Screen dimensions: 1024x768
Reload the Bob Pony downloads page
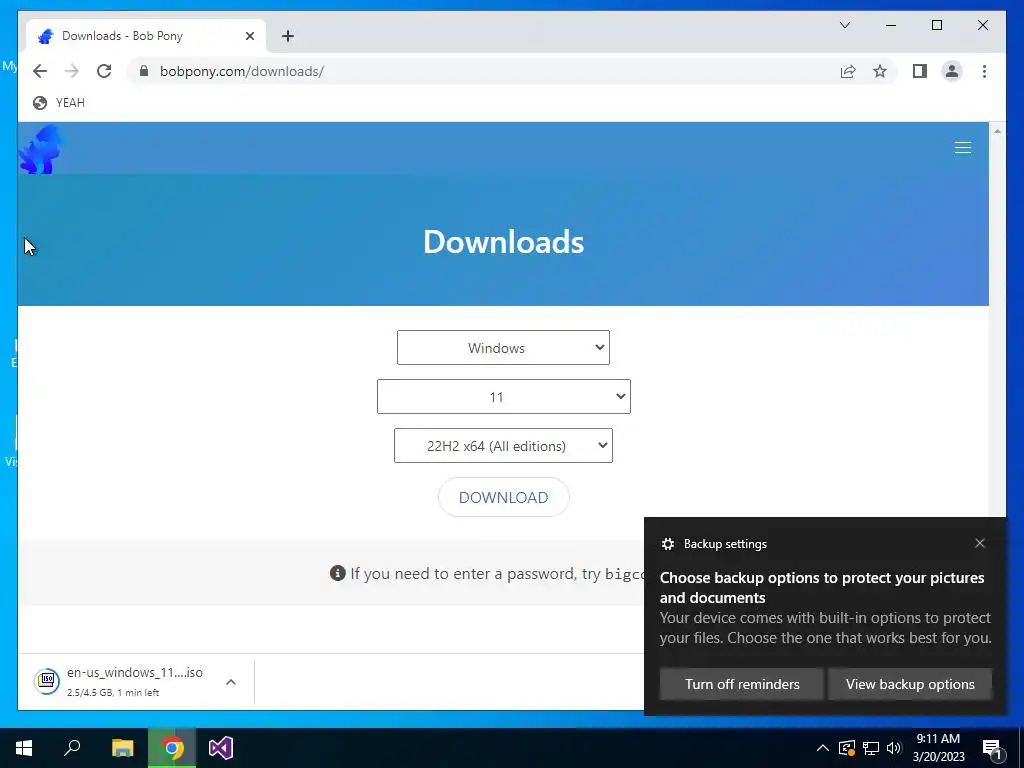tap(104, 71)
